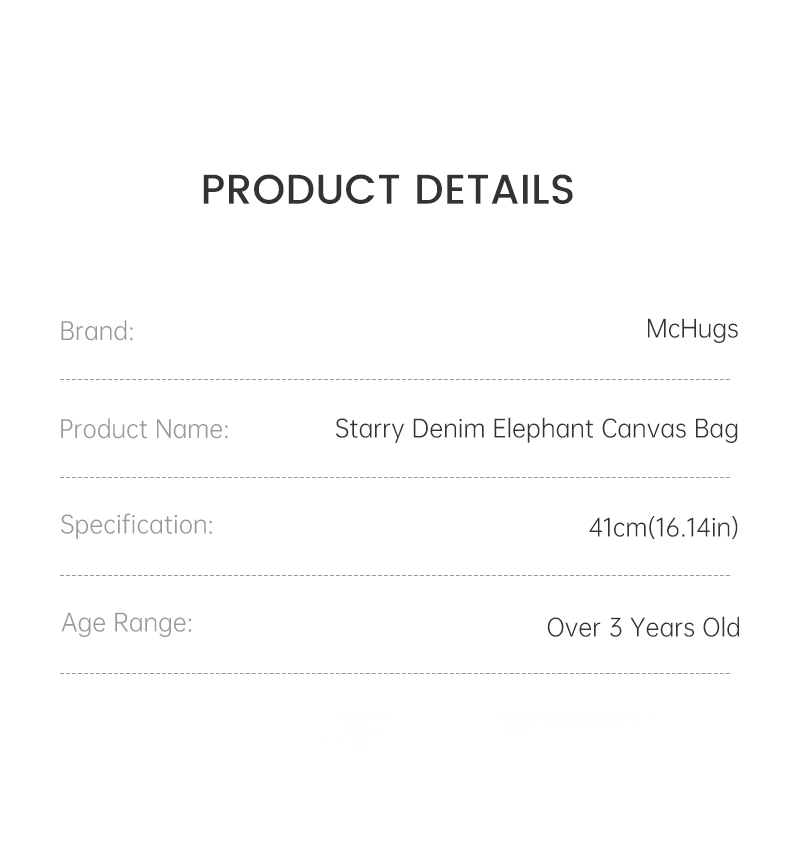The height and width of the screenshot is (860, 790).
Task: Select the "Specification:" label
Action: [x=137, y=525]
